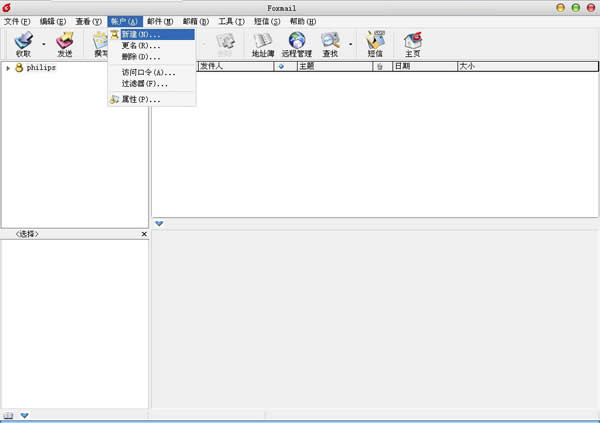
Task: Click the 查找 (Search) toolbar icon
Action: [330, 43]
